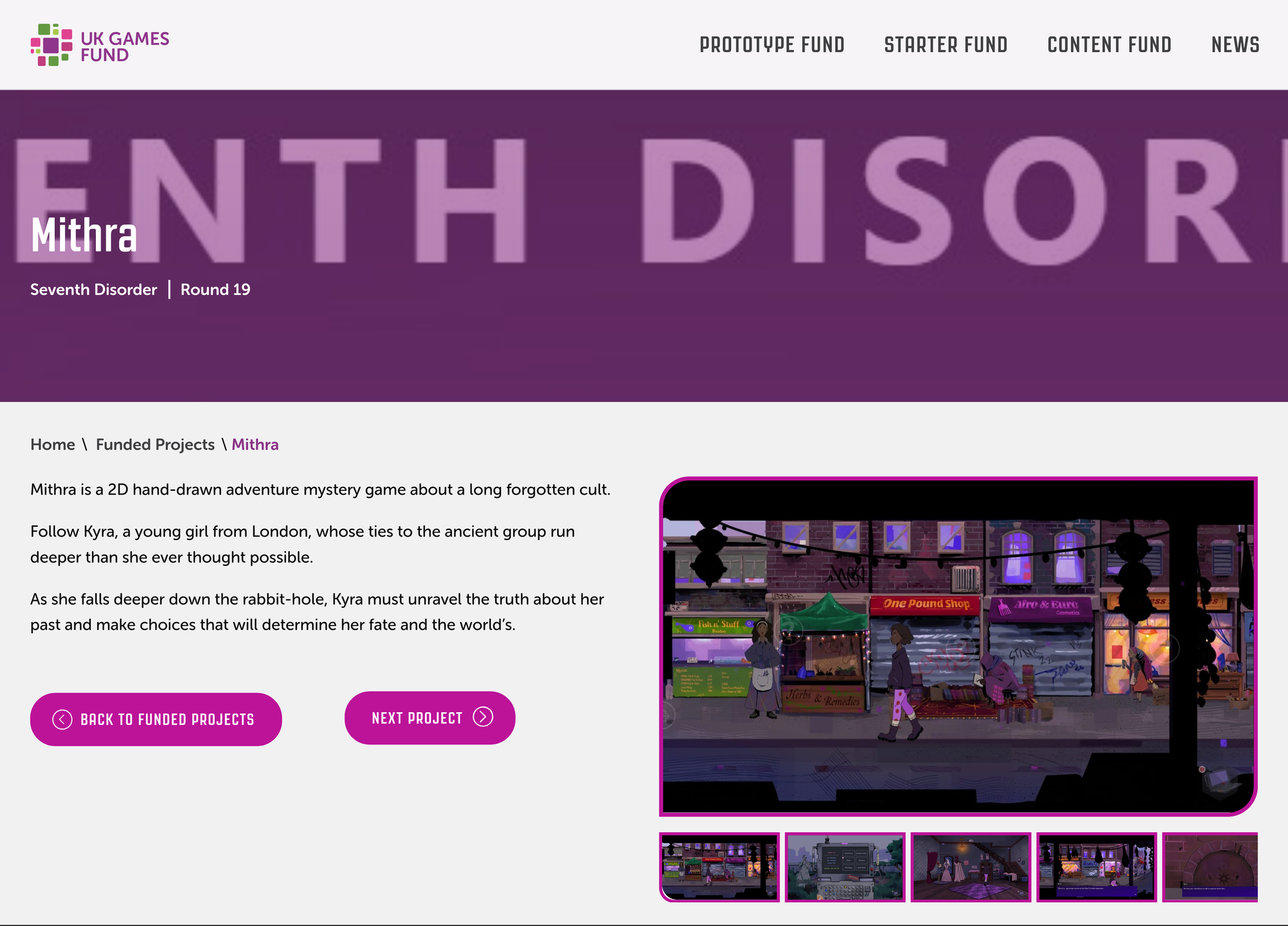This screenshot has height=926, width=1288.
Task: Open the main Mithra street scene image
Action: coord(958,647)
